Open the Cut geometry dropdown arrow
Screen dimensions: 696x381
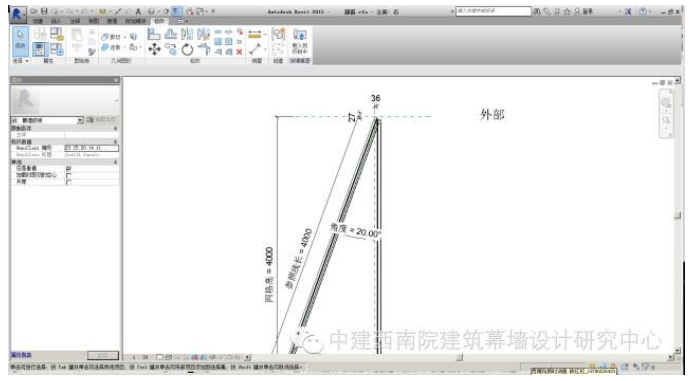[x=125, y=37]
